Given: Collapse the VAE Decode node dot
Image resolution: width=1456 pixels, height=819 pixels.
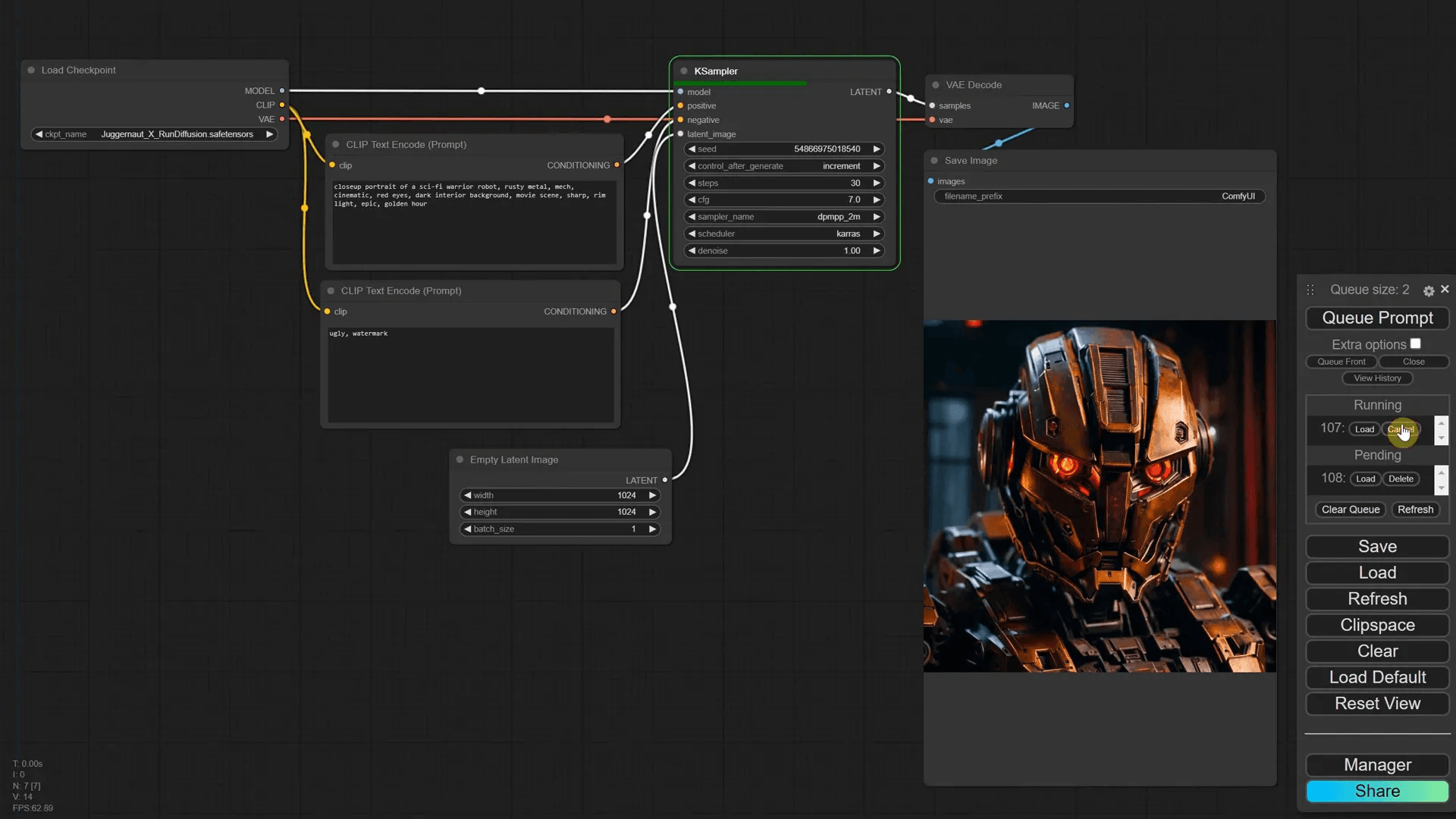Looking at the screenshot, I should 936,85.
